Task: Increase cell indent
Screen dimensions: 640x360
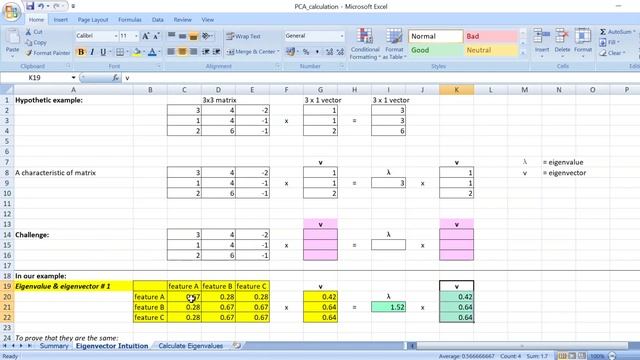Action: coord(217,52)
